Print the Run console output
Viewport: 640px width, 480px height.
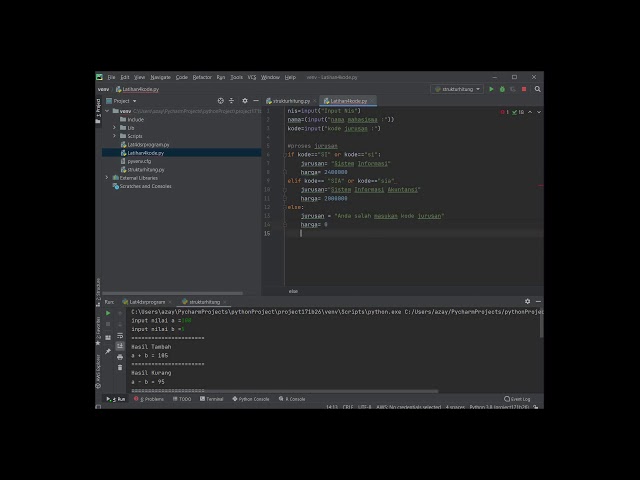pos(120,357)
